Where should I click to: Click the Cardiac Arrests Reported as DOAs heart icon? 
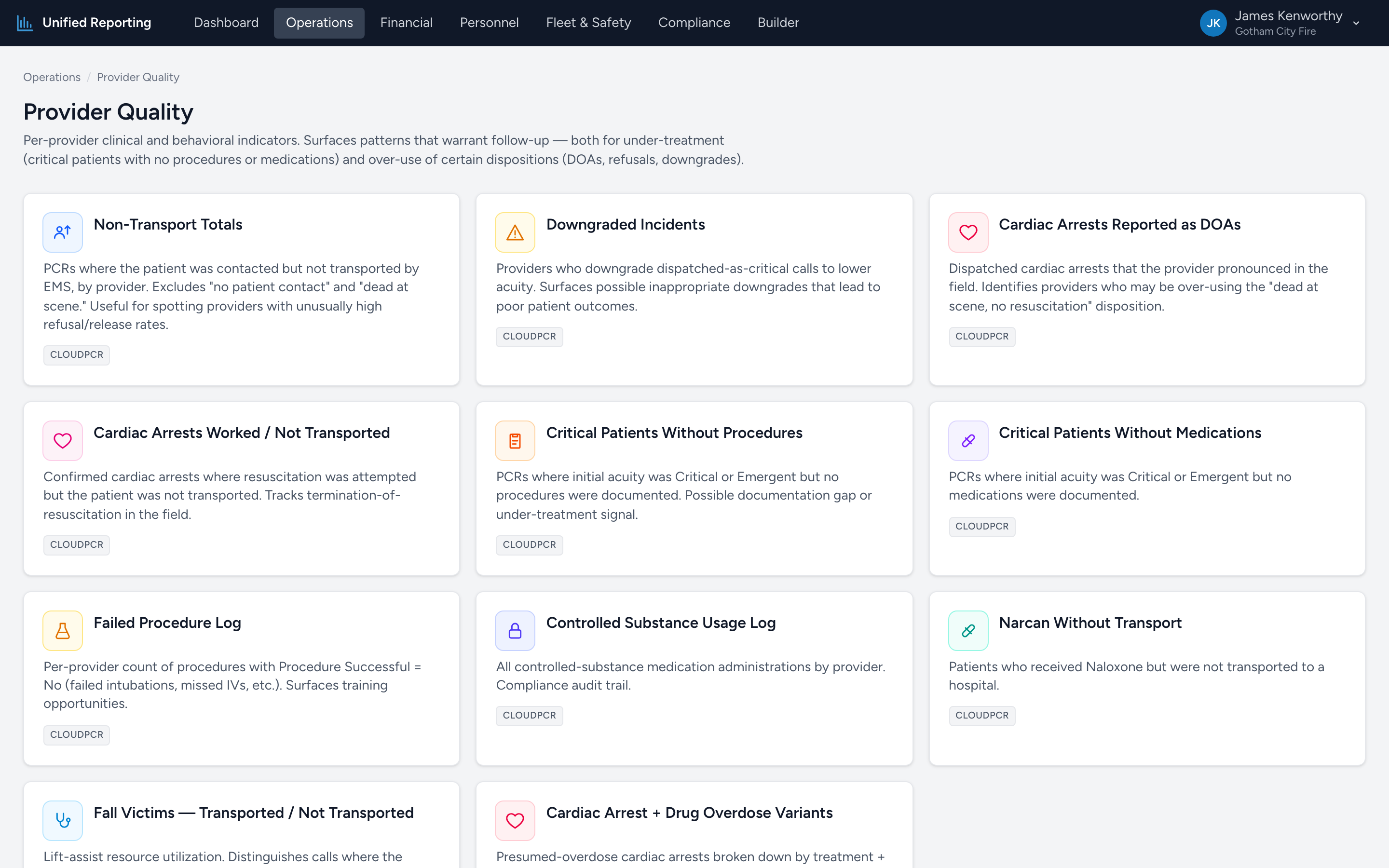[967, 232]
